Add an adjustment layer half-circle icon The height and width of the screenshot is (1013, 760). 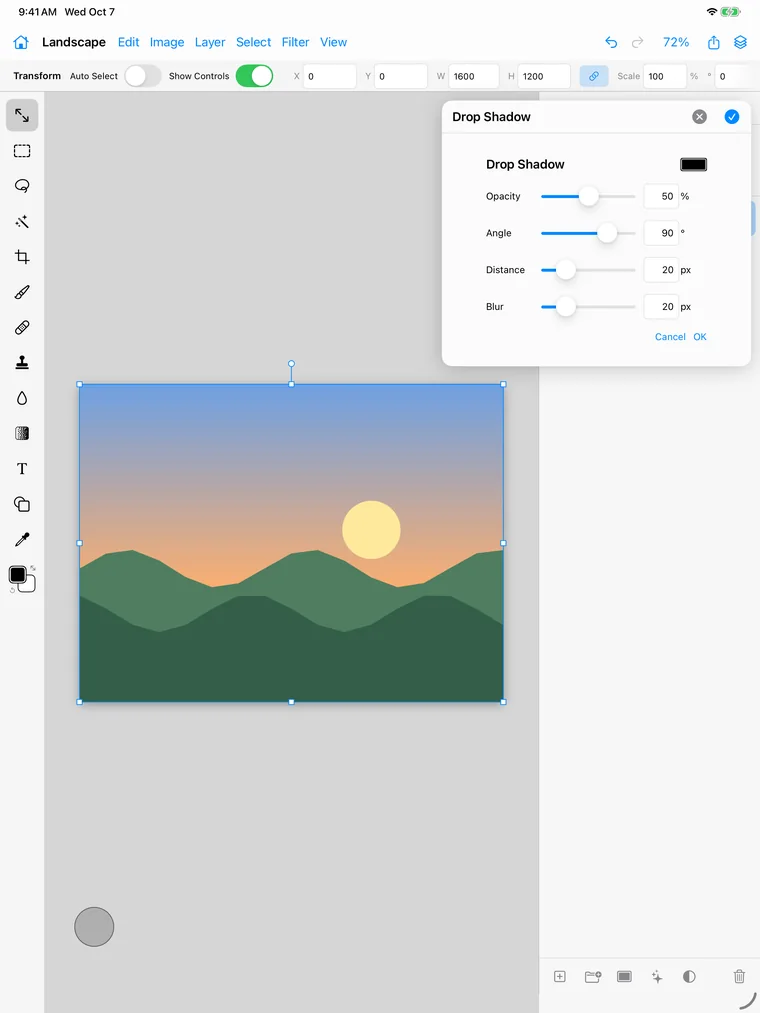689,976
